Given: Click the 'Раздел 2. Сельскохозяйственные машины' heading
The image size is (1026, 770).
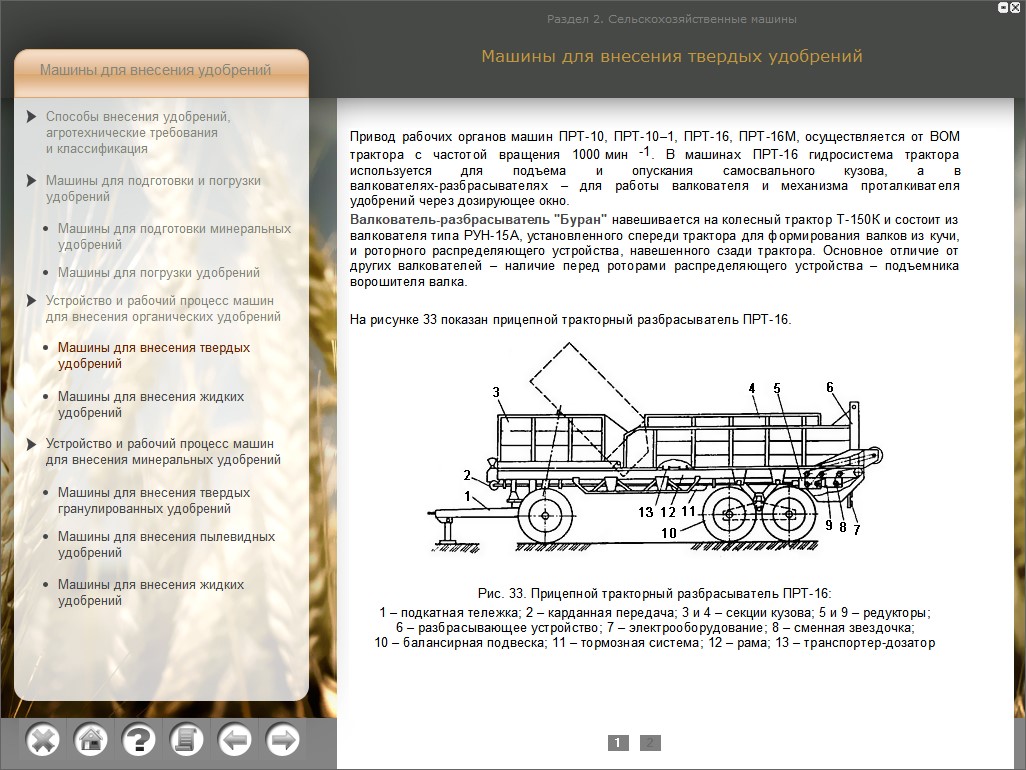Looking at the screenshot, I should (x=671, y=20).
